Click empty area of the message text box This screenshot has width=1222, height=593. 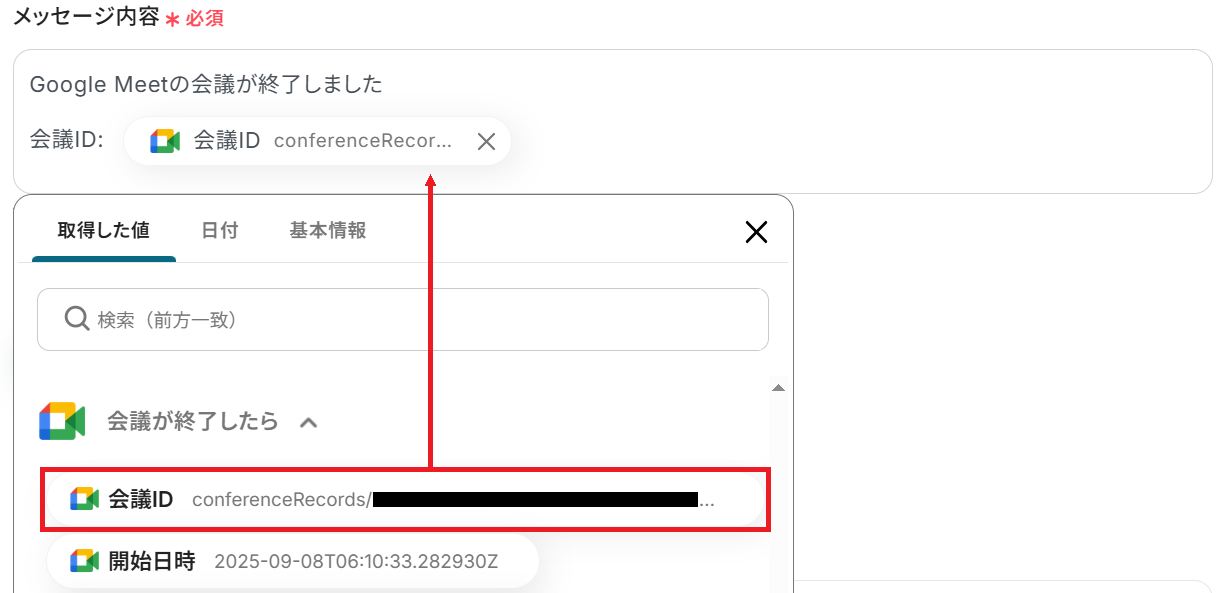(850, 140)
